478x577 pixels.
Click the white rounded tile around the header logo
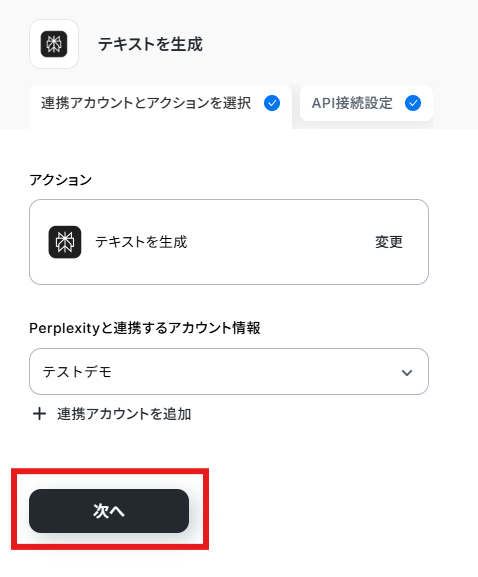tap(54, 44)
